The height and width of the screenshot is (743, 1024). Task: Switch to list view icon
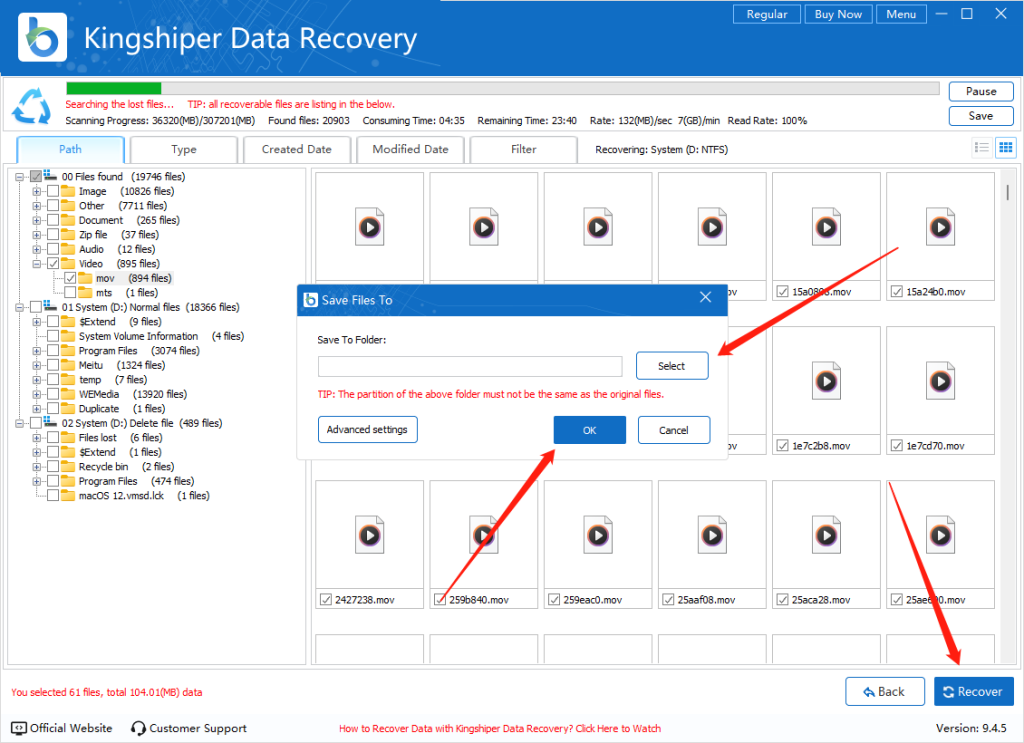click(x=982, y=148)
